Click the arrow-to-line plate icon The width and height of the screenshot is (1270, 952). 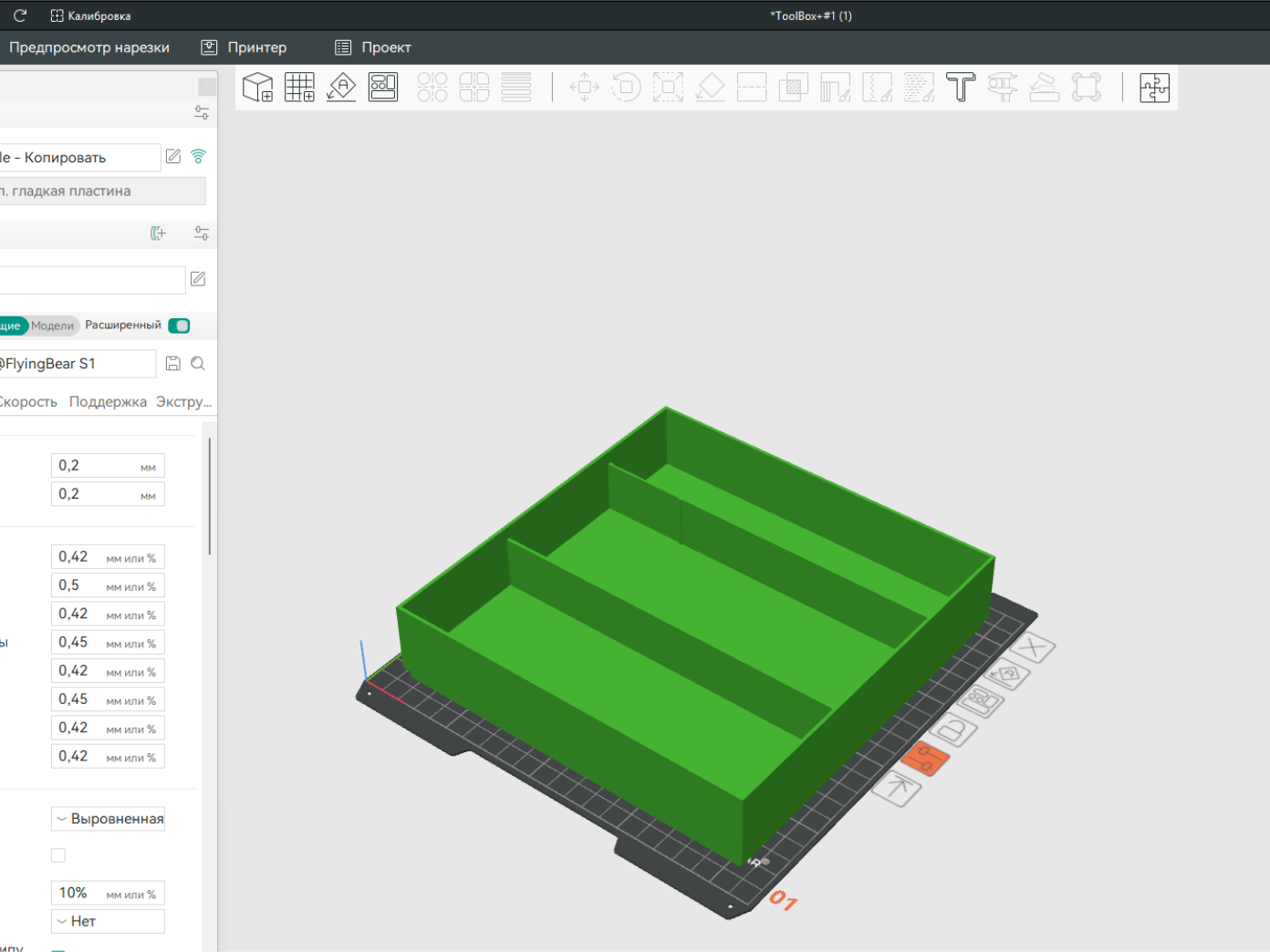click(897, 788)
